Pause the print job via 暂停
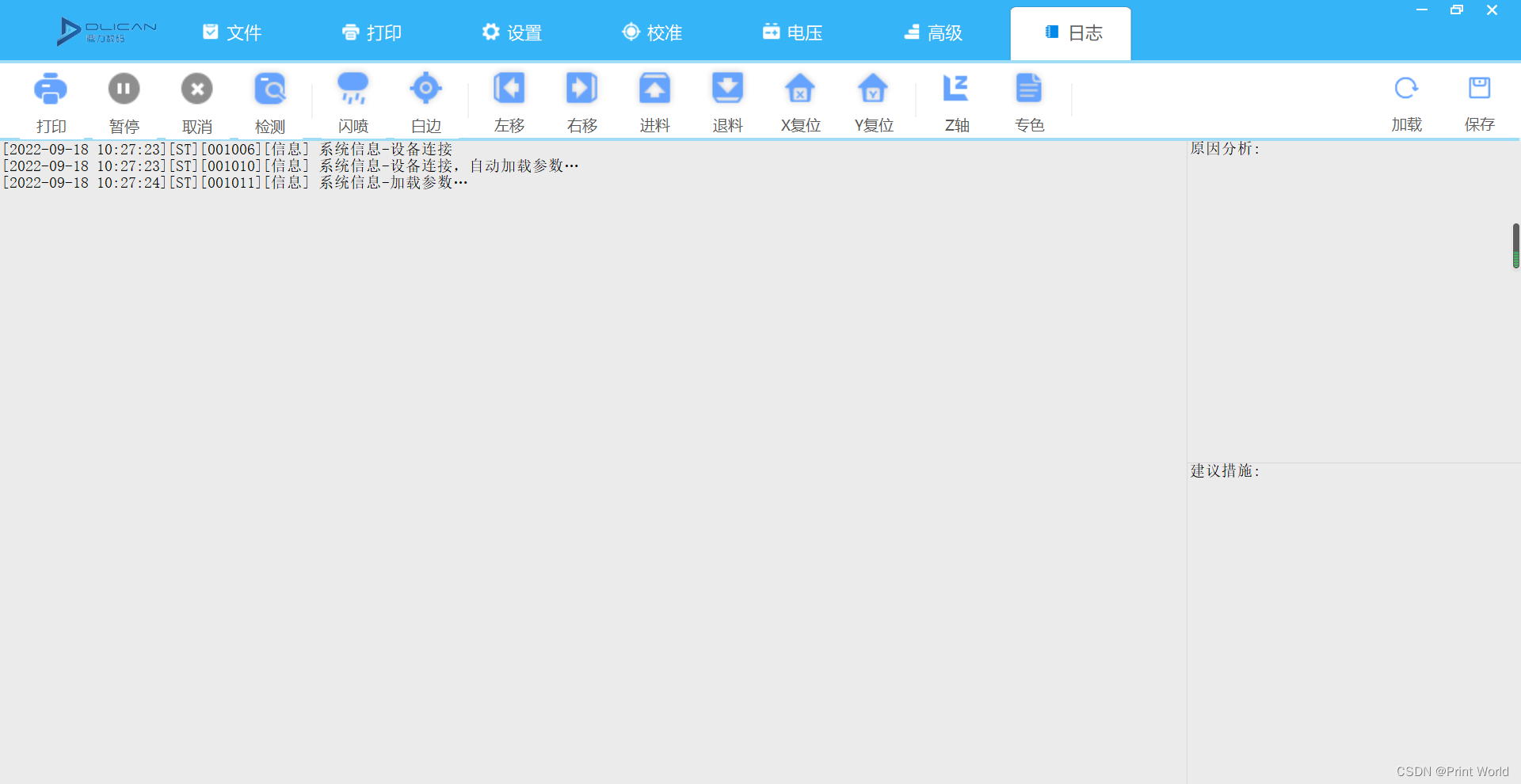The image size is (1521, 784). click(124, 101)
